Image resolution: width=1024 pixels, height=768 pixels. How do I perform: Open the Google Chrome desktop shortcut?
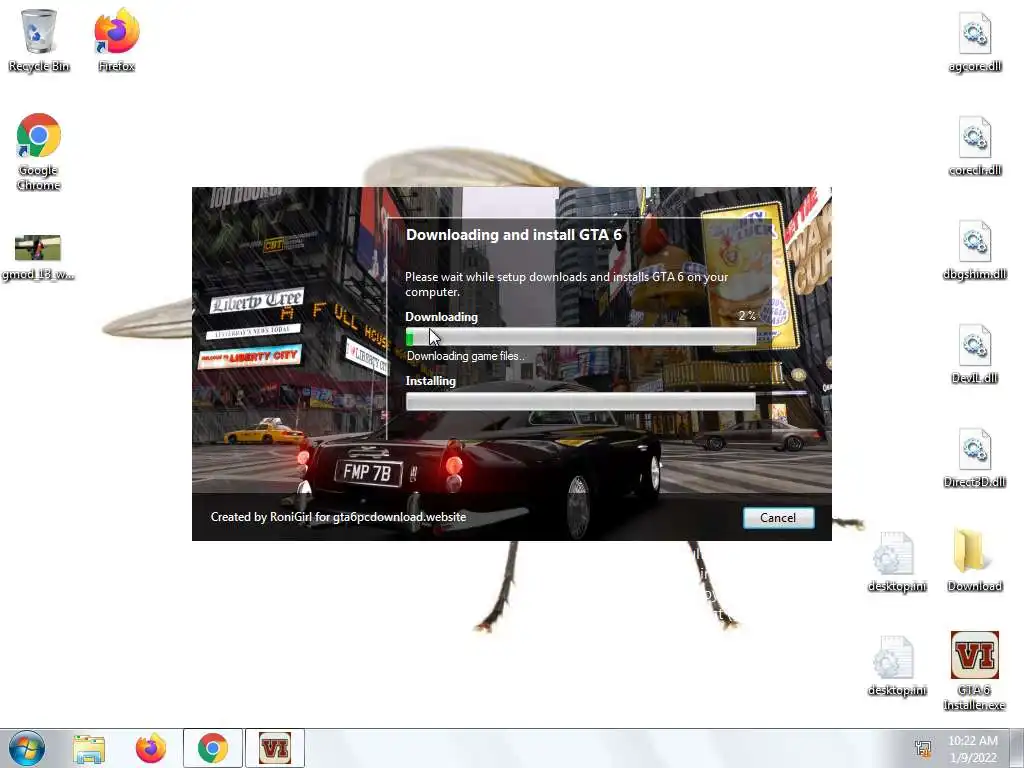[39, 152]
